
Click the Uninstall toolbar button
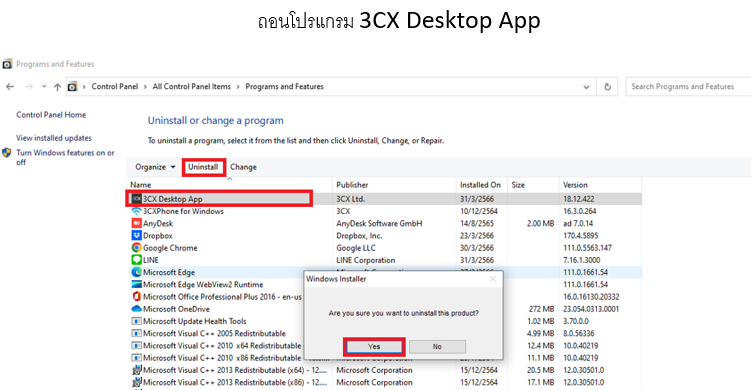[x=203, y=167]
